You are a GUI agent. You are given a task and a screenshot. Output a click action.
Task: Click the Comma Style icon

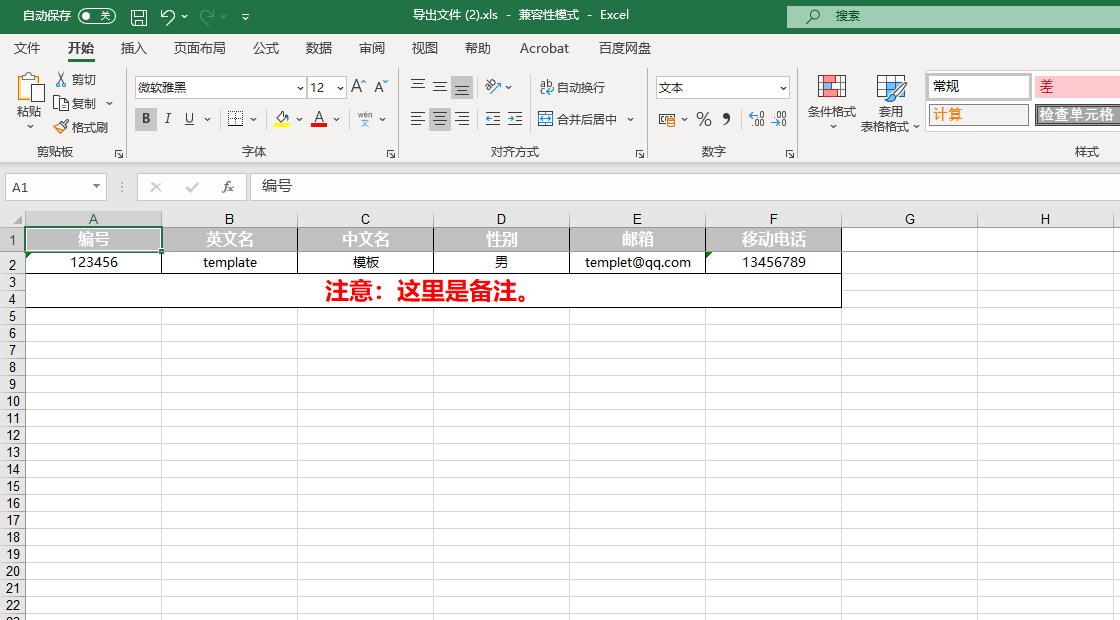point(727,119)
